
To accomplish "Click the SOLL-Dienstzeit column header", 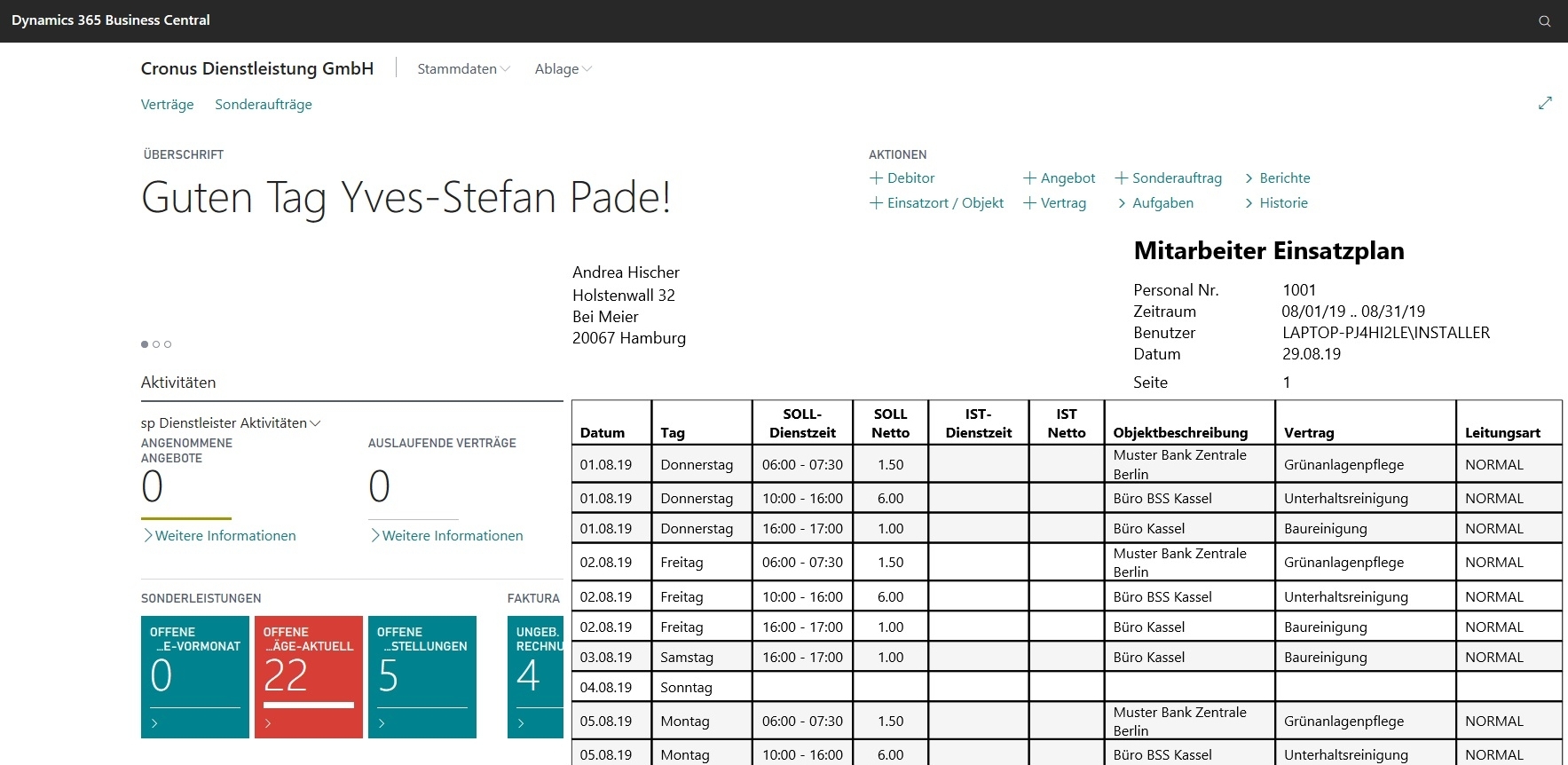I will 803,423.
